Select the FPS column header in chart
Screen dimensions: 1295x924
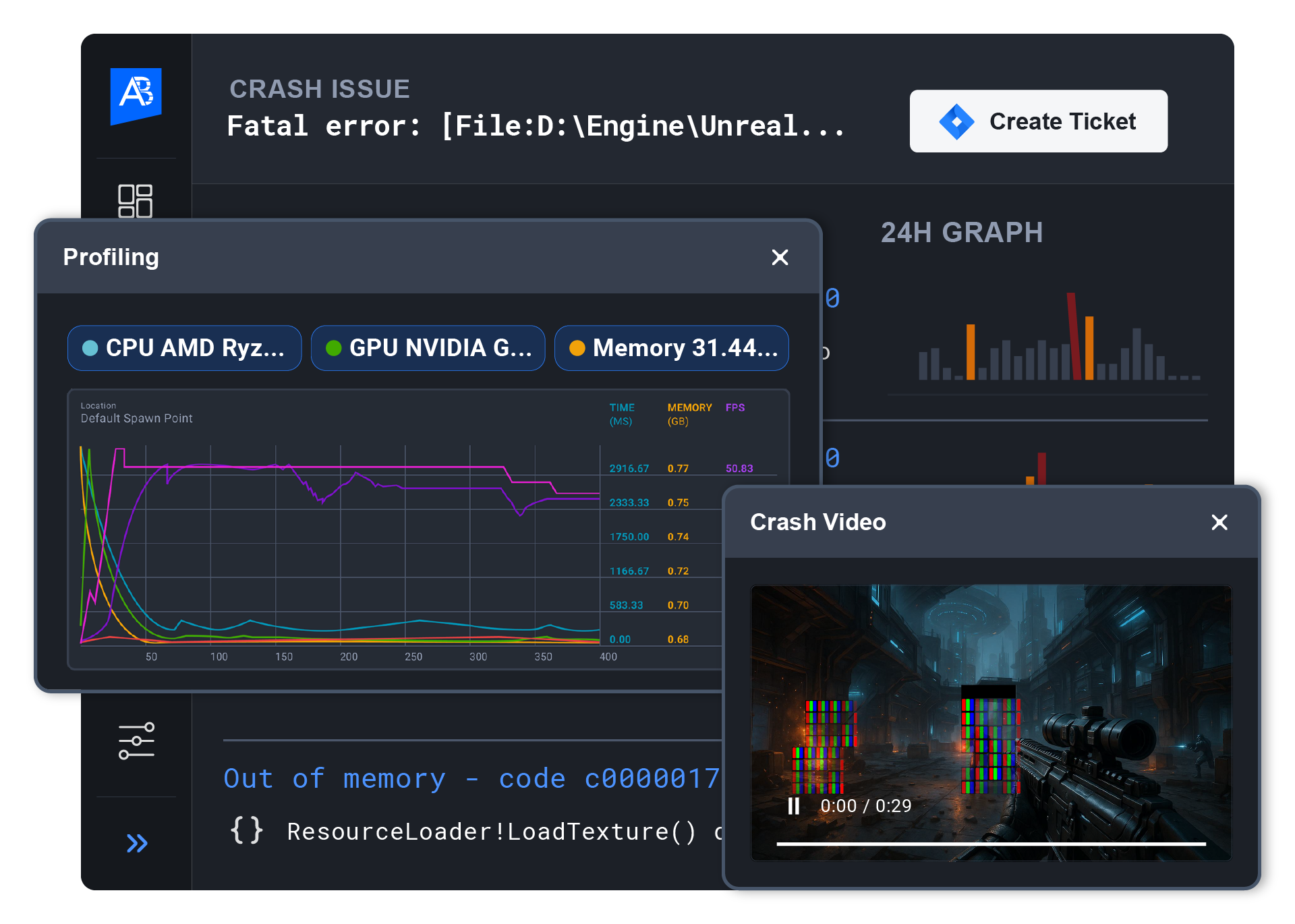tap(735, 407)
